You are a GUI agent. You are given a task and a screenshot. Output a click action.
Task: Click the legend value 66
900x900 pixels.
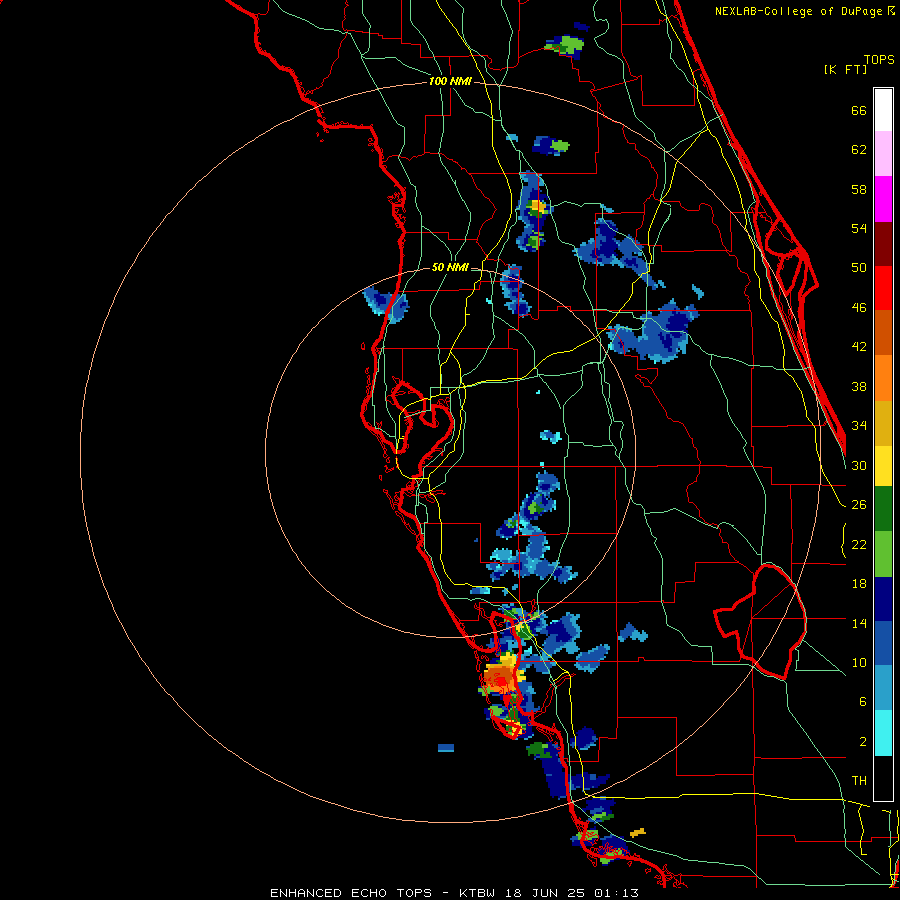point(859,110)
